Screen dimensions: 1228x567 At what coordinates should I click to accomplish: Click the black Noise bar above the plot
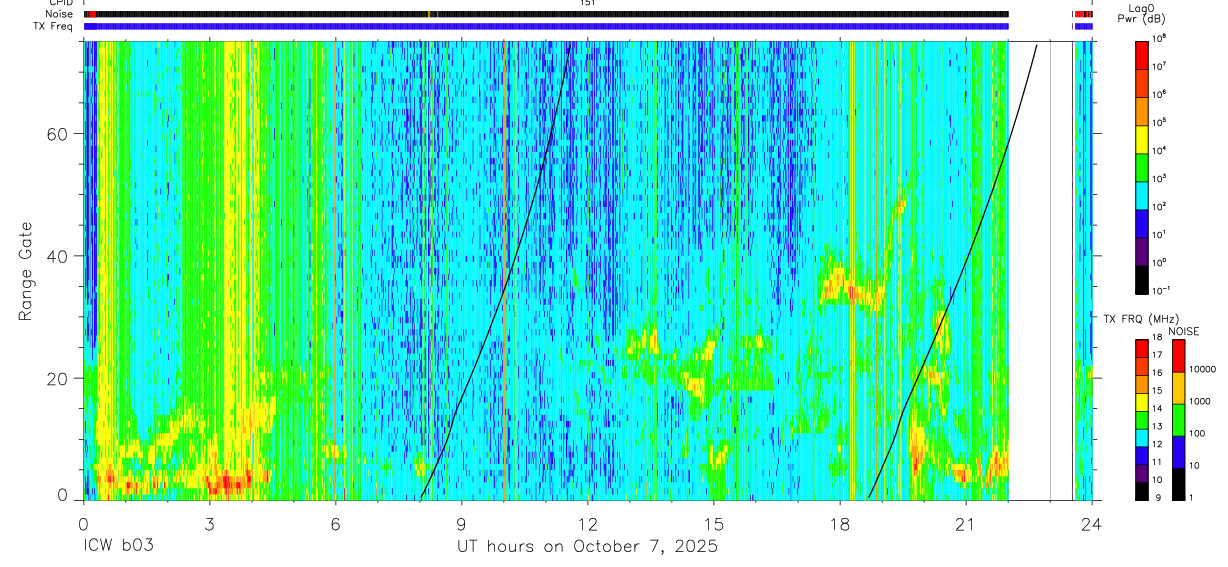point(546,14)
